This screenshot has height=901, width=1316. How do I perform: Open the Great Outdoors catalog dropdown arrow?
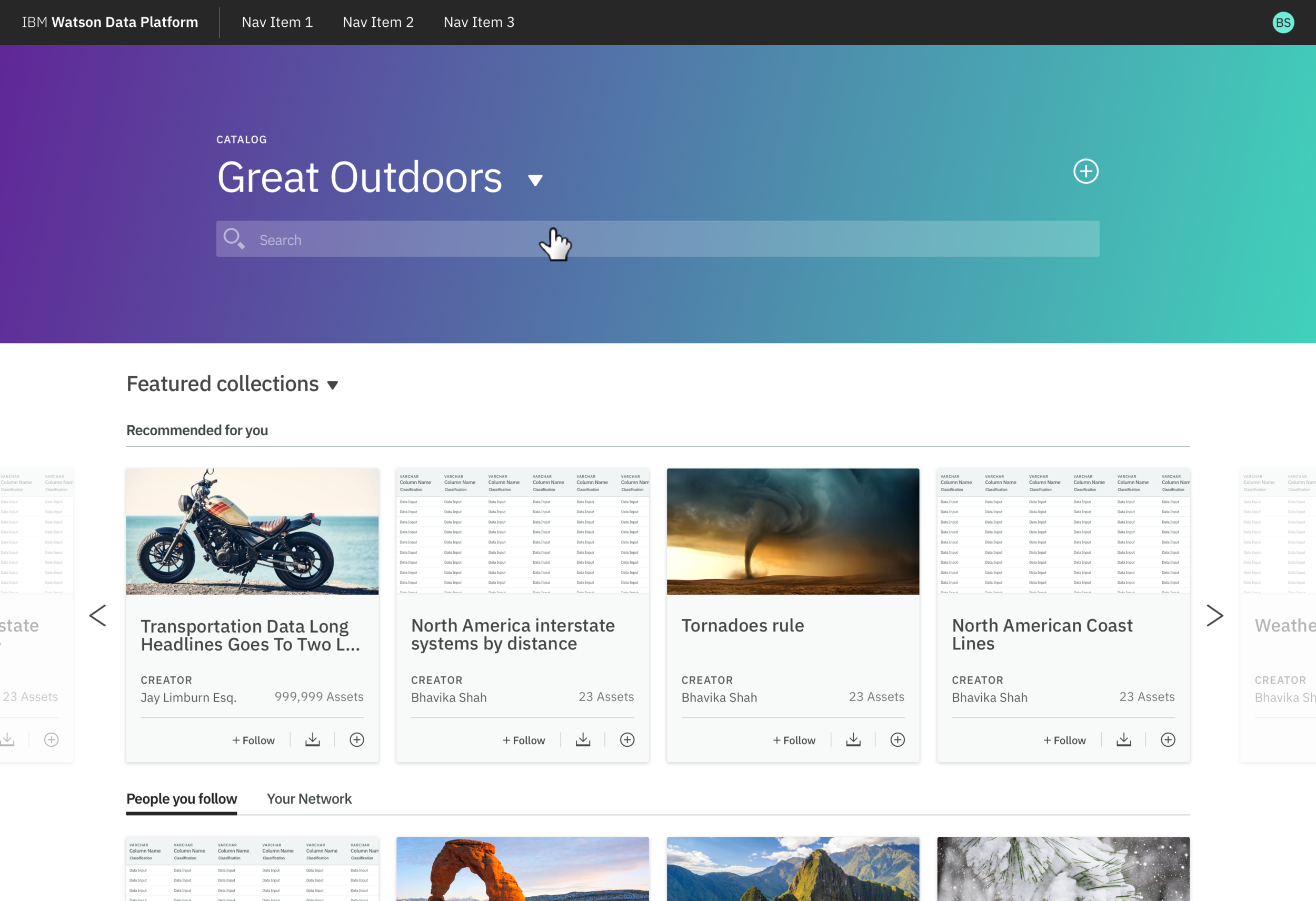(535, 180)
